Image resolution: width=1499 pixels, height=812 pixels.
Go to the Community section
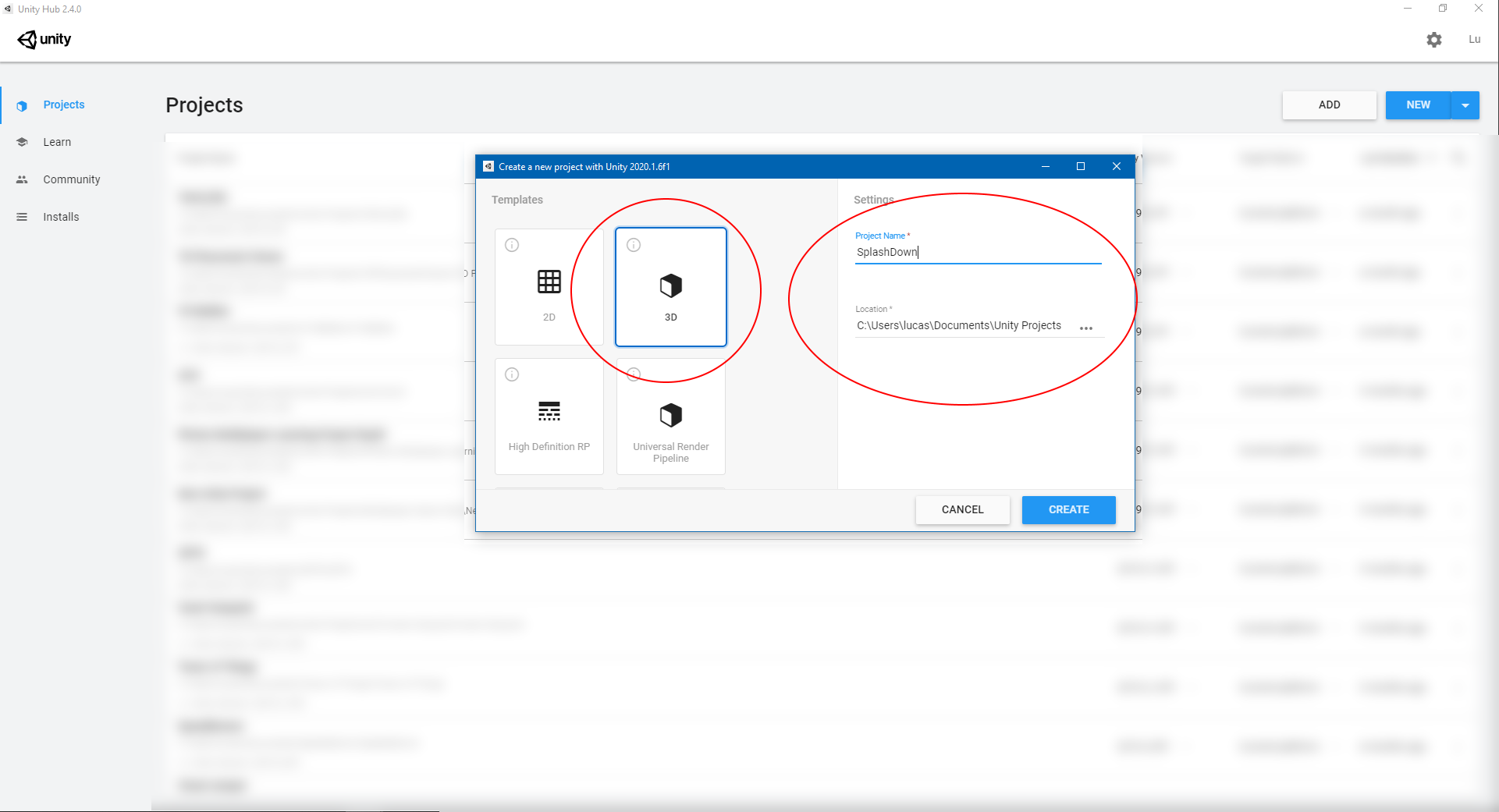[x=72, y=179]
